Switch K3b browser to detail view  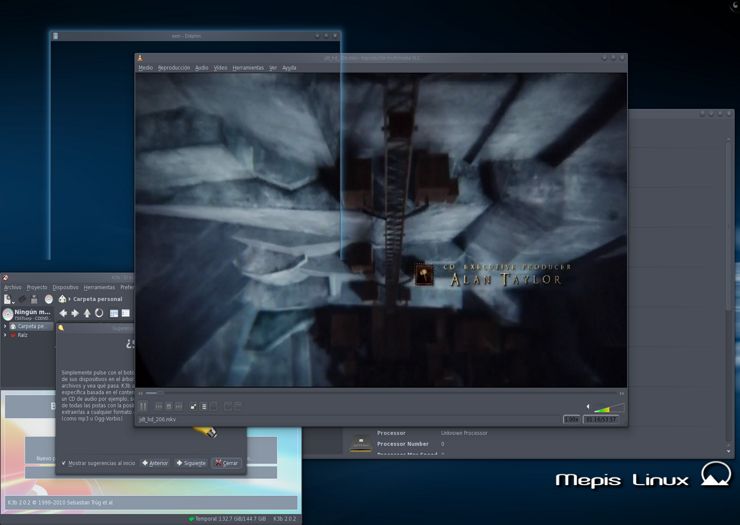coord(126,313)
